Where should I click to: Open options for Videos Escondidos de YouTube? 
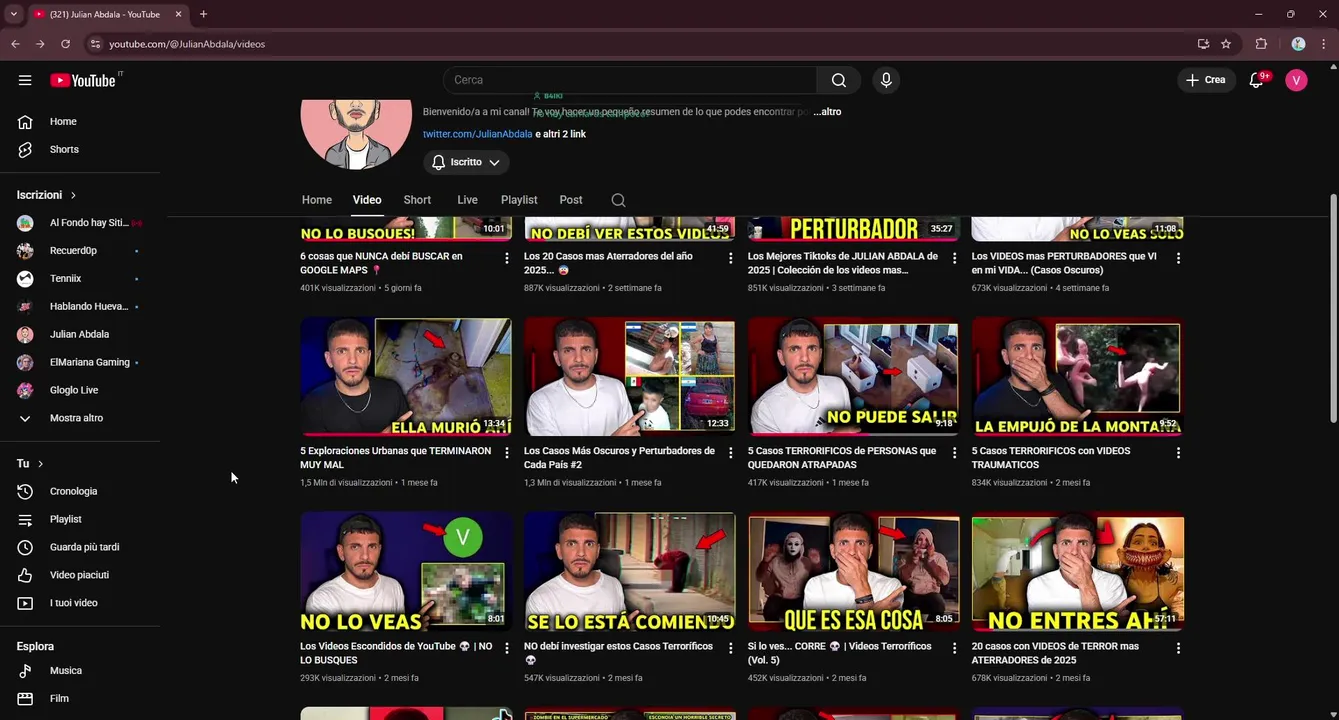pos(507,648)
